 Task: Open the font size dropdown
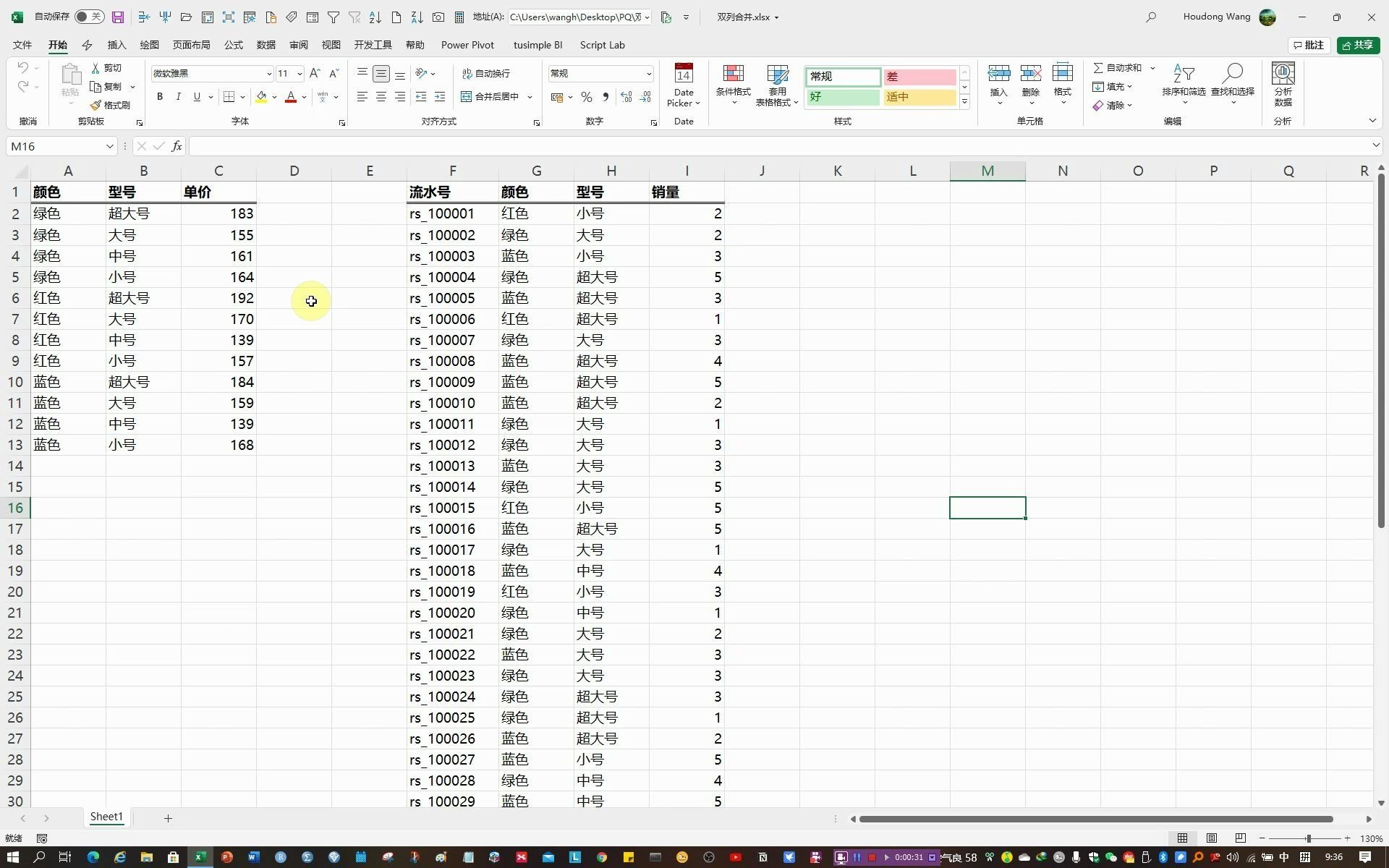(300, 73)
